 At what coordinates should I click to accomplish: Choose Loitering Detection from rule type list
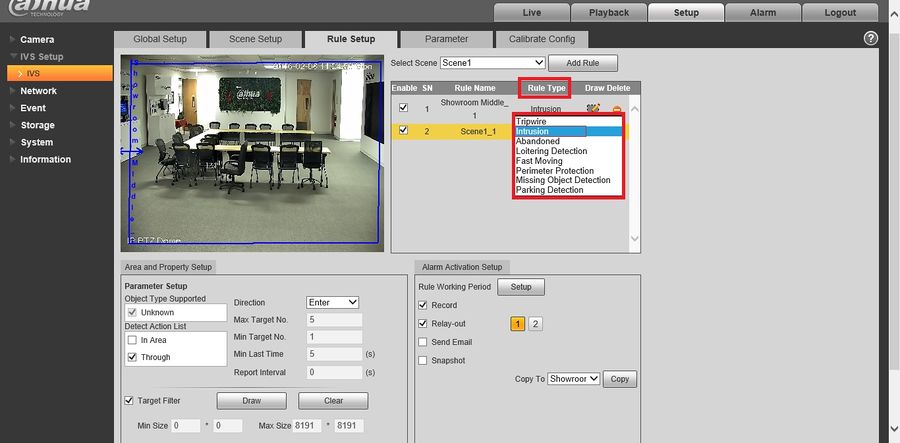[551, 151]
